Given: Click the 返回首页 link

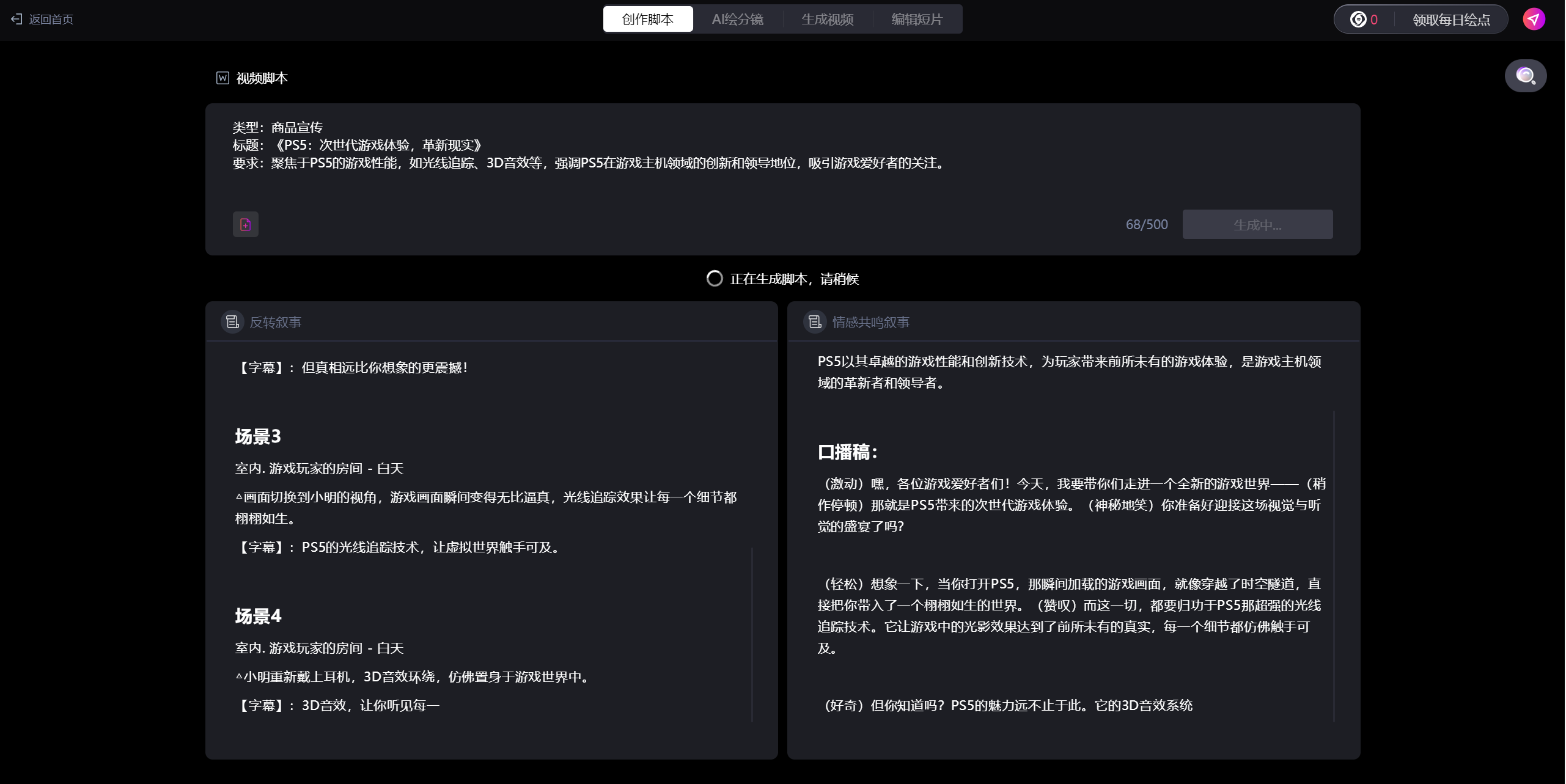Looking at the screenshot, I should 51,20.
